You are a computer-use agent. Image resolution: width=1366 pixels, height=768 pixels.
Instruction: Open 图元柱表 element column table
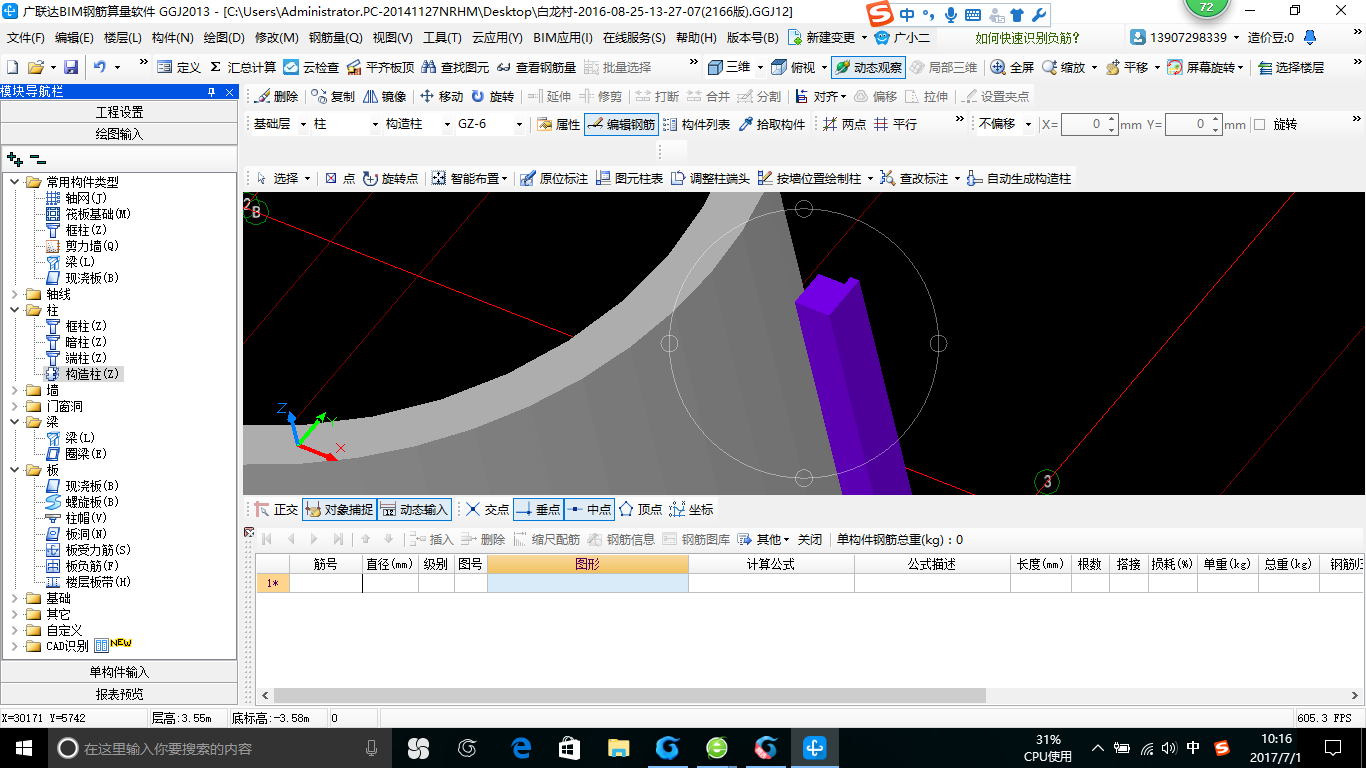pyautogui.click(x=629, y=178)
